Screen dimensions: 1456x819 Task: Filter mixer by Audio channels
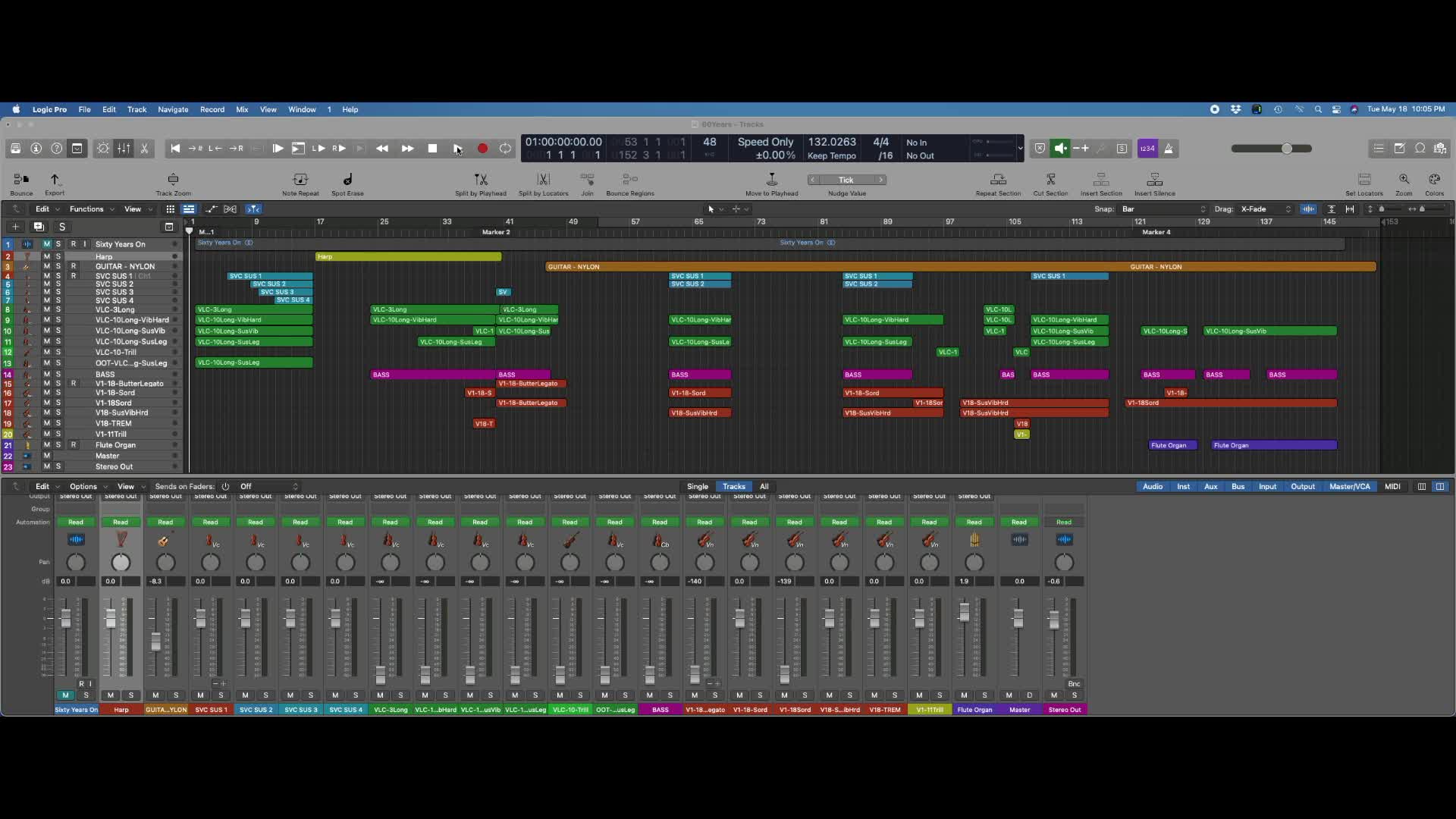(x=1153, y=487)
